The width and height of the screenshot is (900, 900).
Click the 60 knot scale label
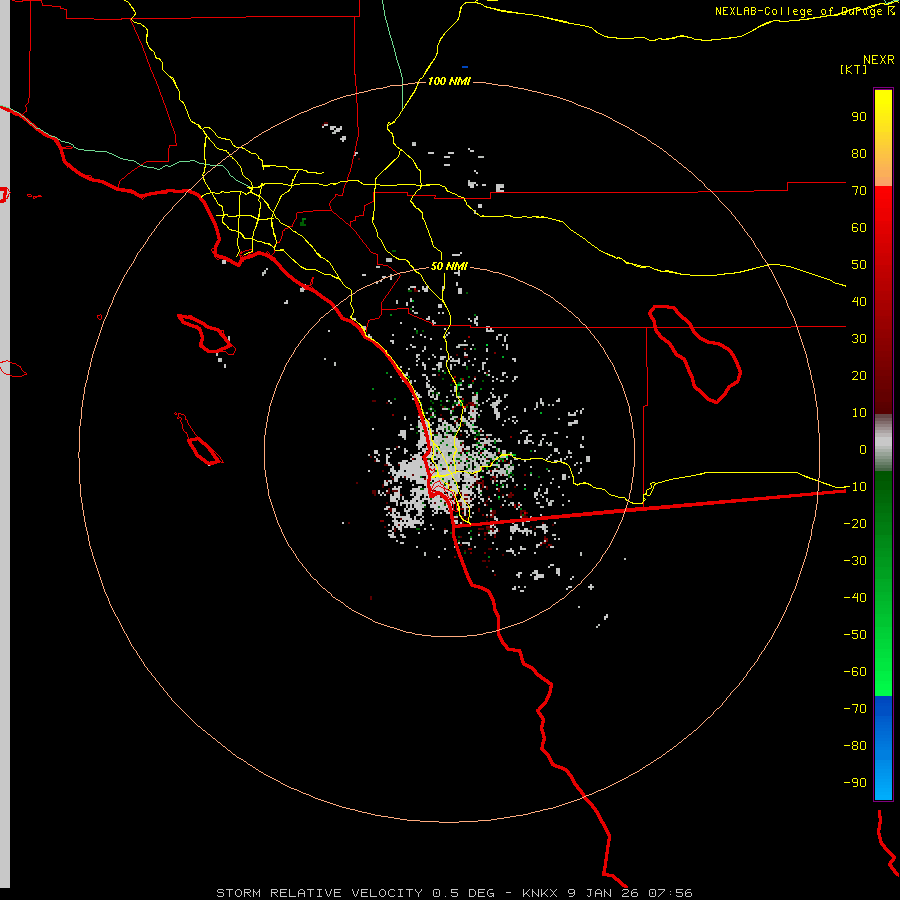coord(859,227)
